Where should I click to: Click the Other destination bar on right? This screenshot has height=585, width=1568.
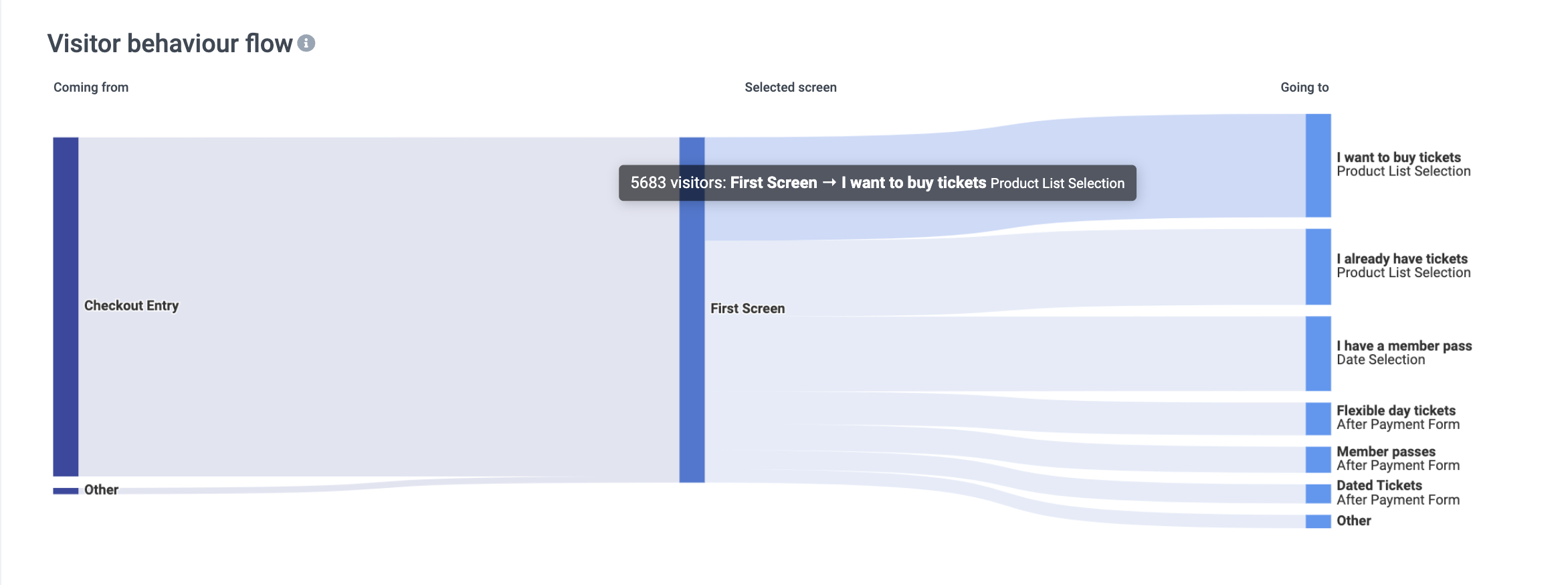click(x=1318, y=521)
